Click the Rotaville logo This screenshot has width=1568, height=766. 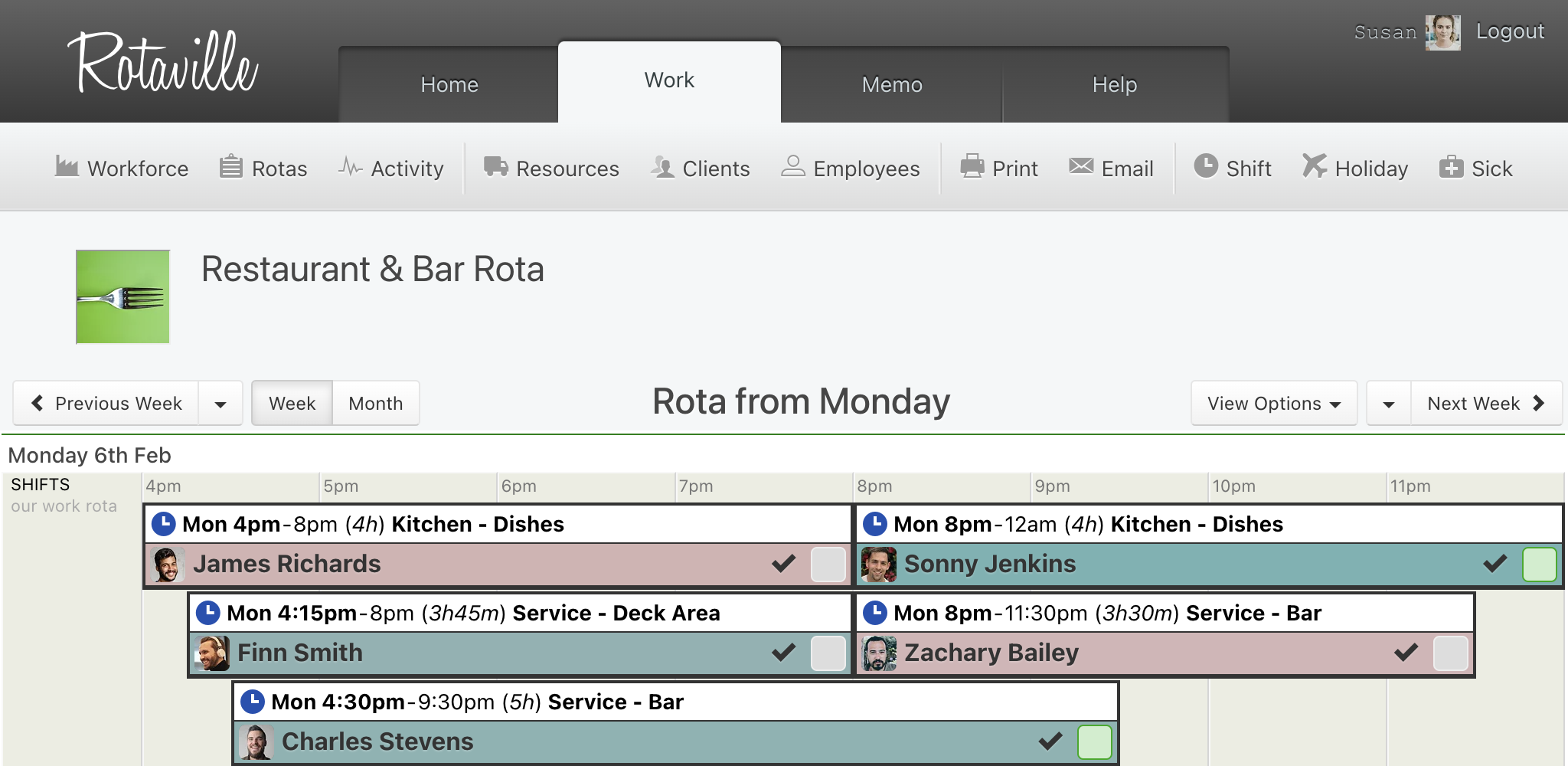point(164,63)
